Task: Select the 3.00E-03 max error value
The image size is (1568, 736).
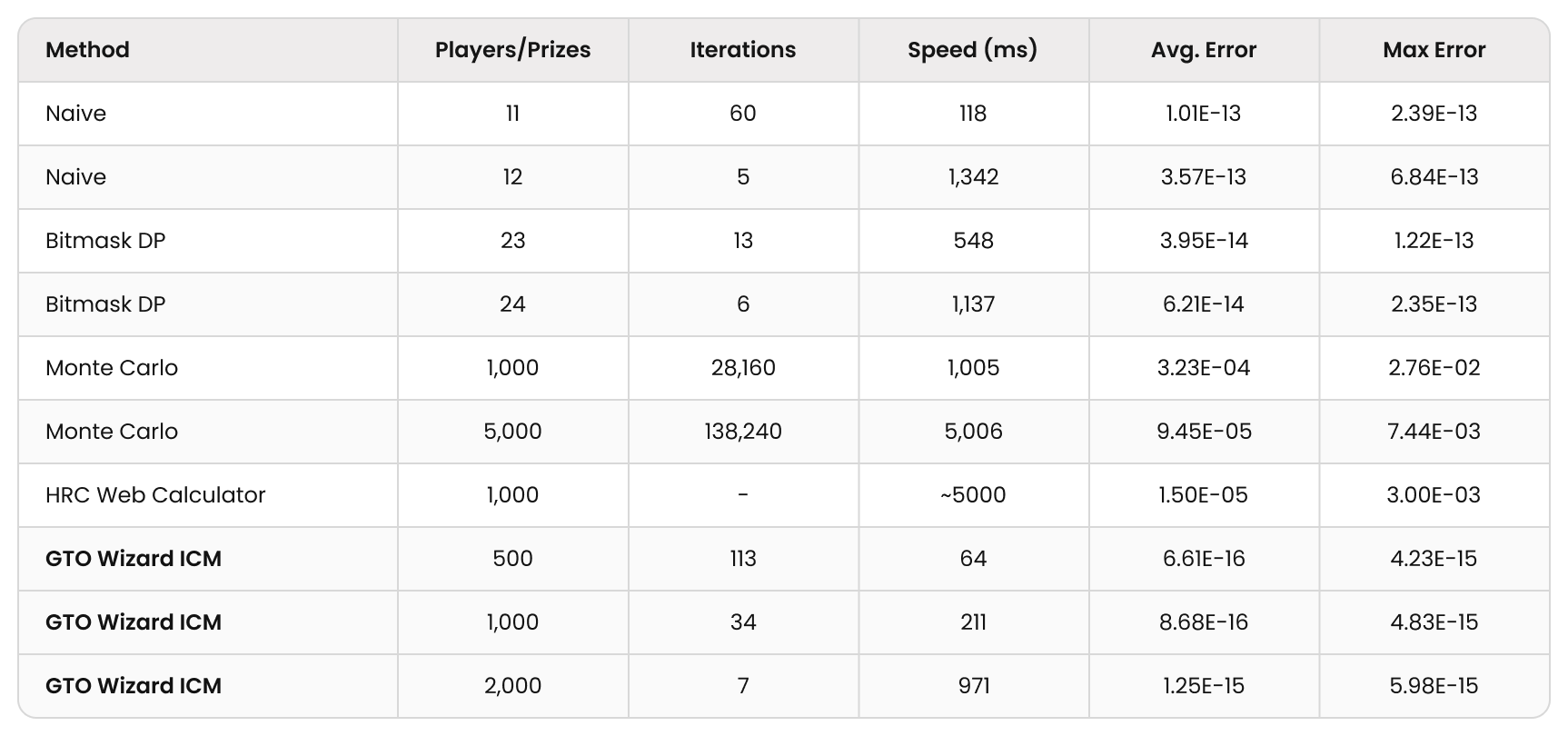Action: pyautogui.click(x=1434, y=495)
